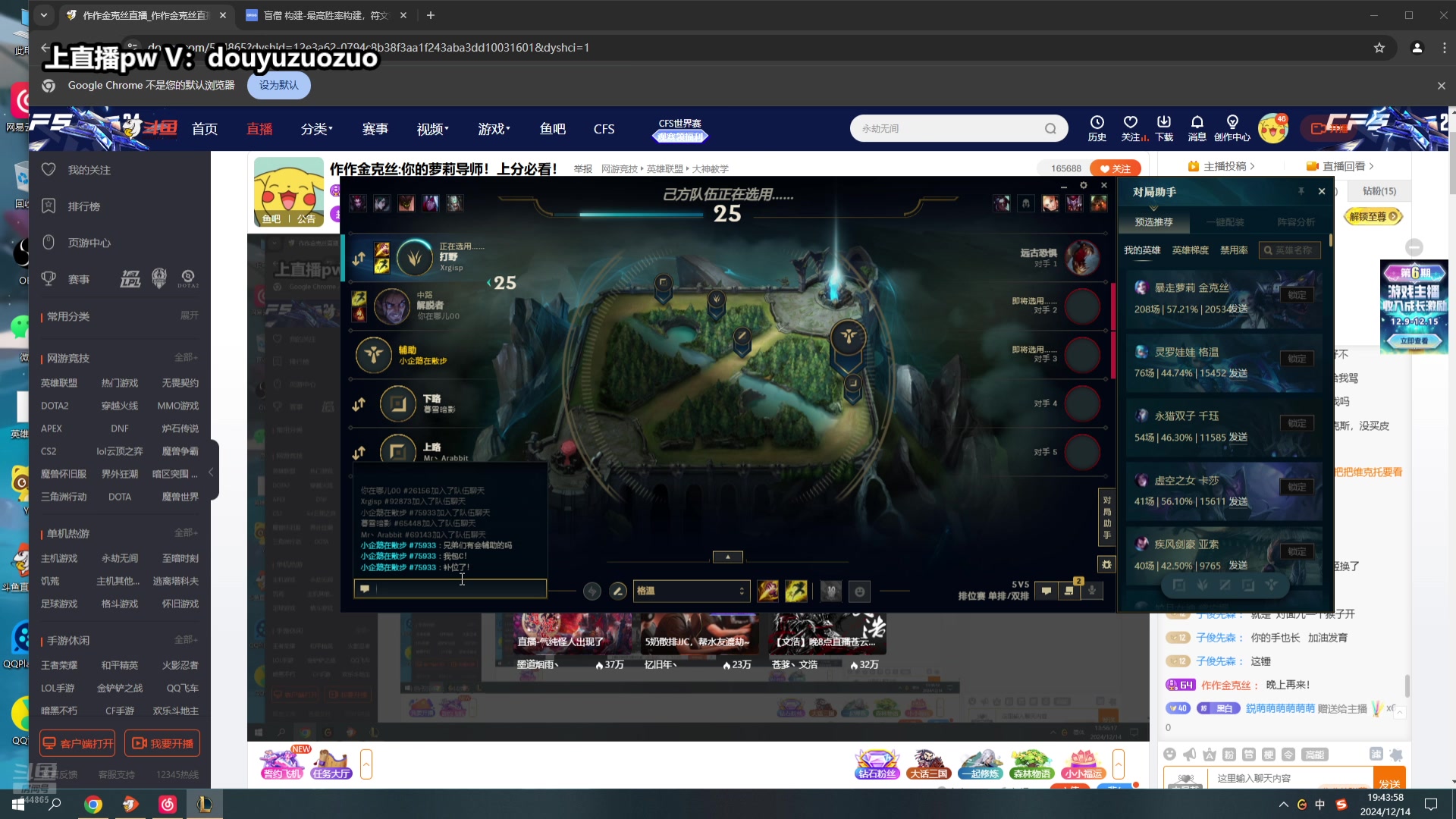Close the 对局助手 panel
1456x819 pixels.
[x=1322, y=191]
